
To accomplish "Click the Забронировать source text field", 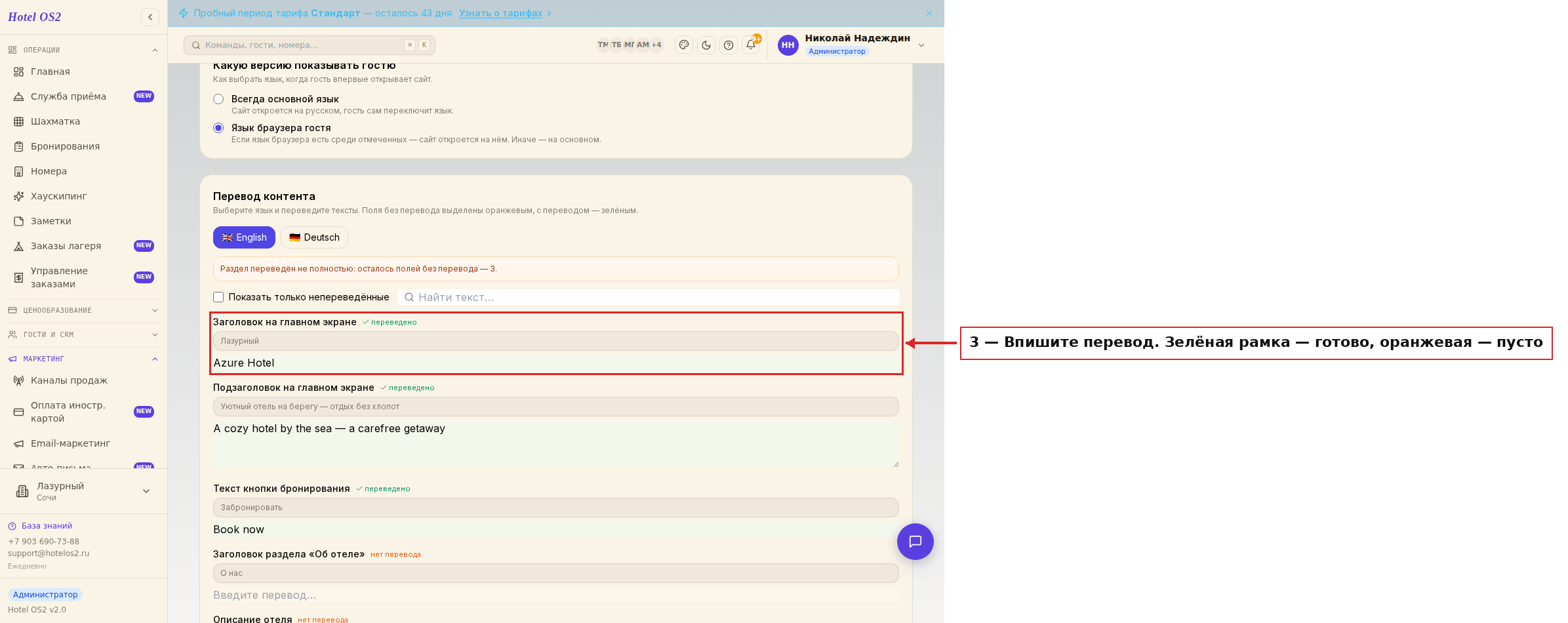I will [x=555, y=508].
